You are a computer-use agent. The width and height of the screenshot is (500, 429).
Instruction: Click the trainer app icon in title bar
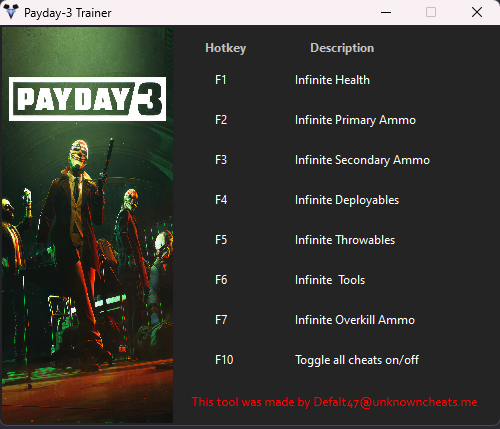coord(10,12)
